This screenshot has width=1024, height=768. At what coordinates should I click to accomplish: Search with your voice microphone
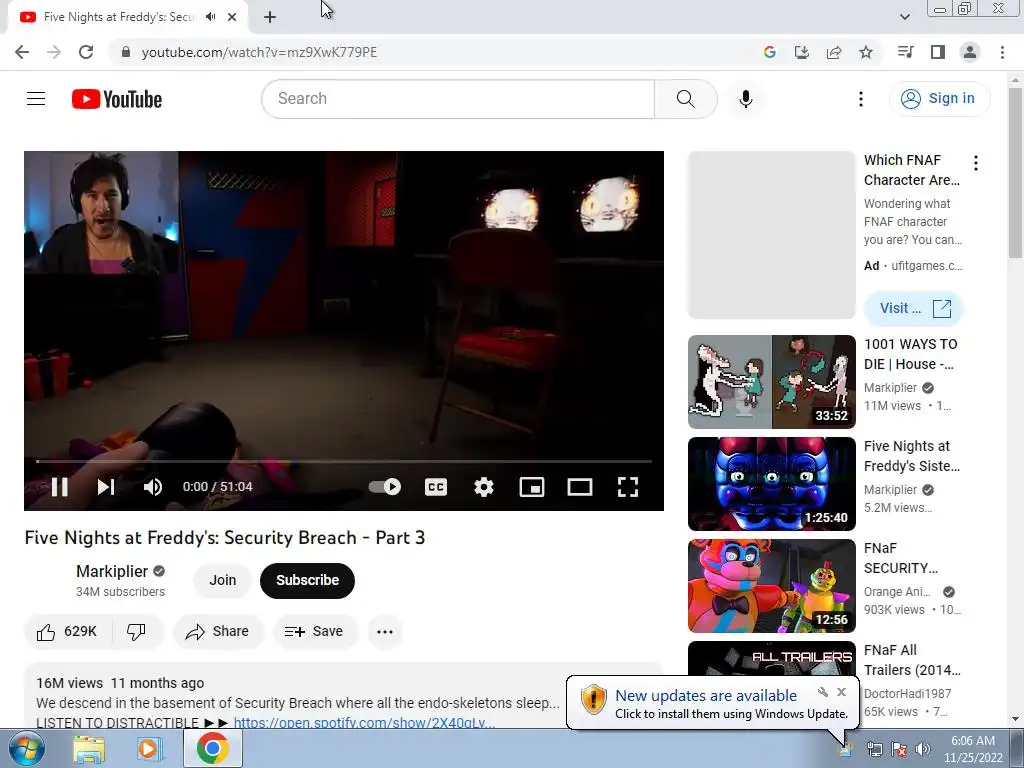(x=745, y=99)
